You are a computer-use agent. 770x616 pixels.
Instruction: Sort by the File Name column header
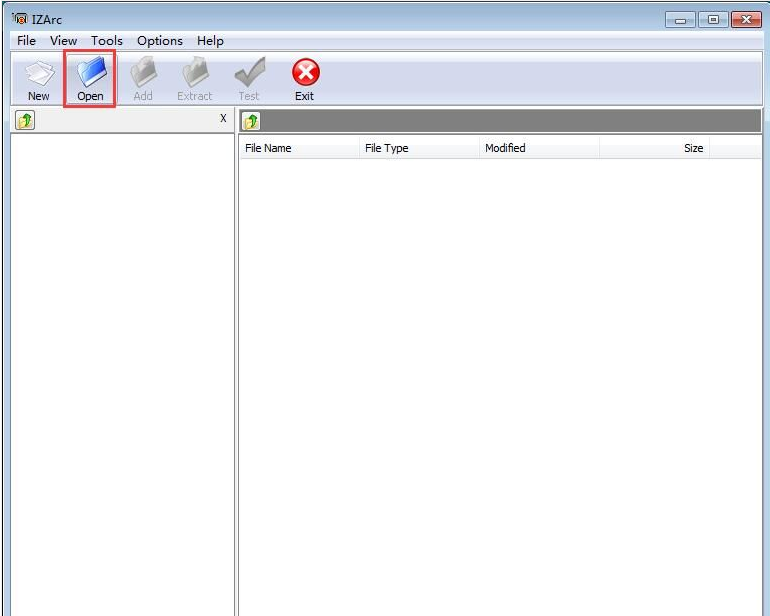click(300, 148)
